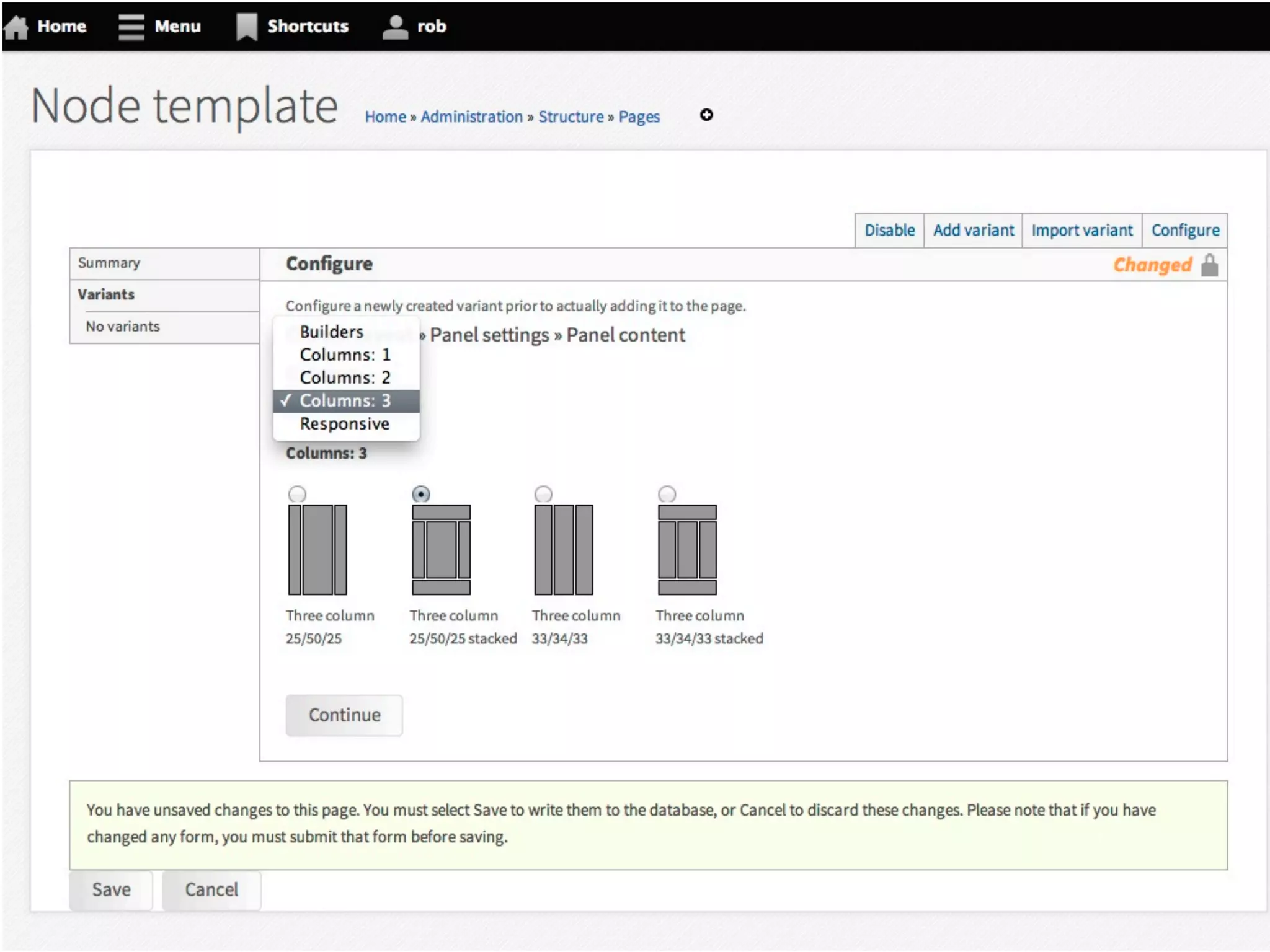Select Three column 33/34/33 stacked radio
Viewport: 1270px width, 952px height.
667,494
